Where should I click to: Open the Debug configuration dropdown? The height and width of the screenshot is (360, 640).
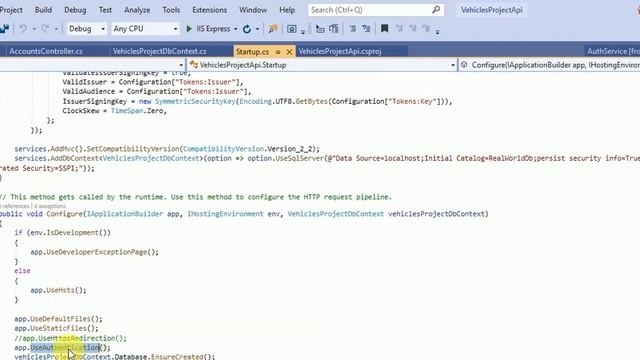[x=86, y=29]
